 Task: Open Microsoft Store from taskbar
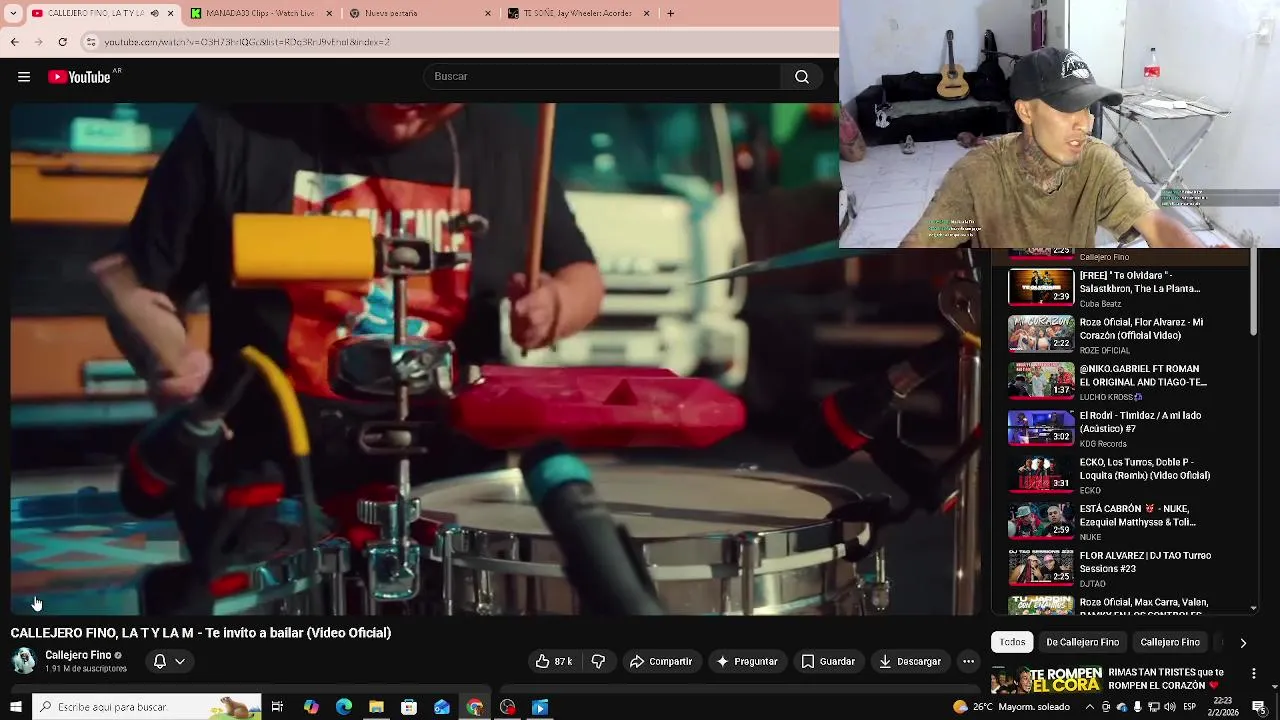[409, 707]
